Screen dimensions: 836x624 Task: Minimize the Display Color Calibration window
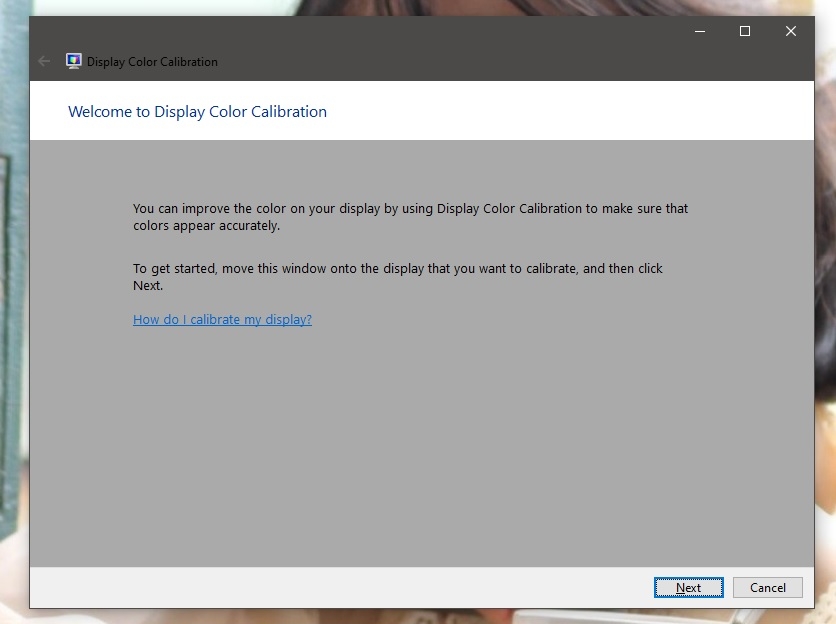(700, 31)
